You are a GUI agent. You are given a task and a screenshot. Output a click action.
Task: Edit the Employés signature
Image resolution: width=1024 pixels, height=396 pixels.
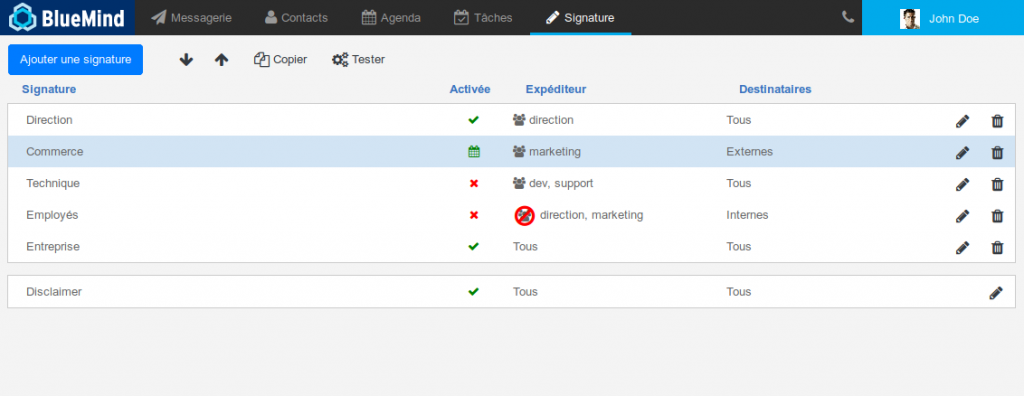[962, 216]
